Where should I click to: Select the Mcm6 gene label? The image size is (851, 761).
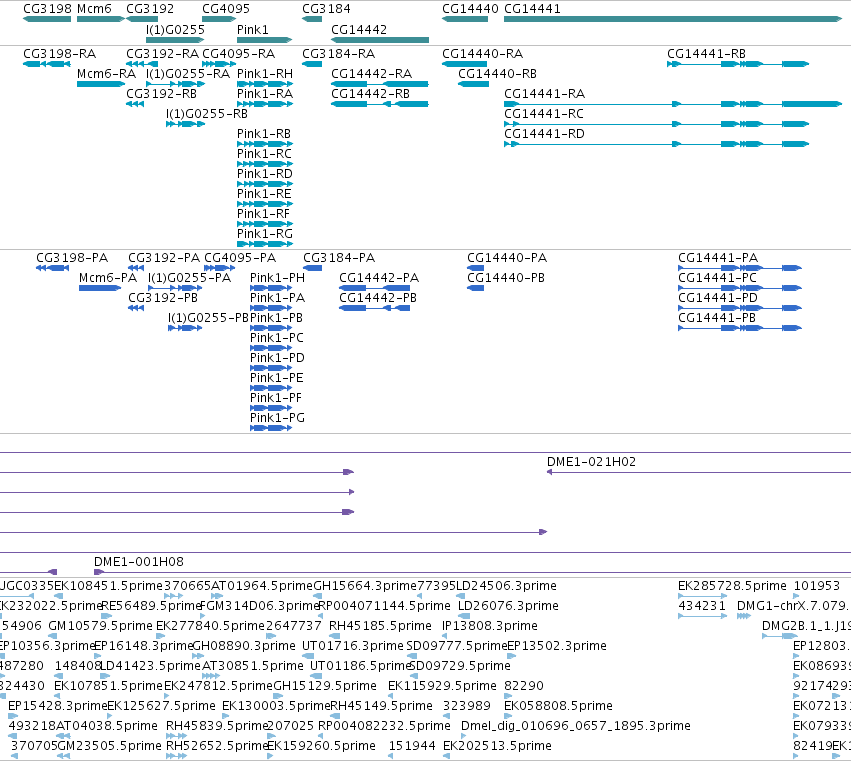(94, 9)
